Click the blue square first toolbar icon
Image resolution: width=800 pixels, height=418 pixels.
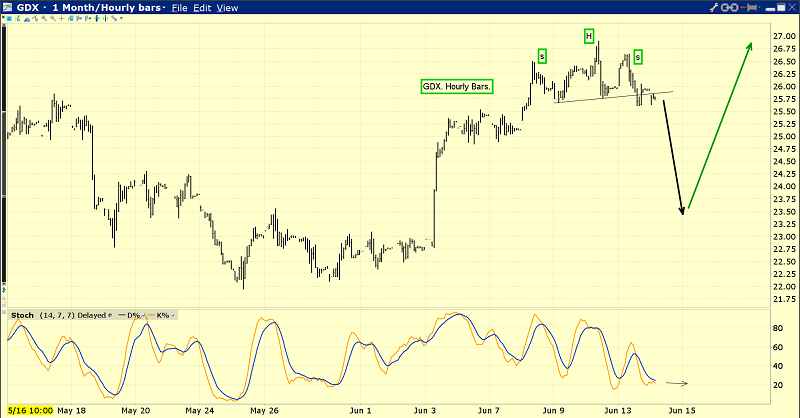click(9, 18)
